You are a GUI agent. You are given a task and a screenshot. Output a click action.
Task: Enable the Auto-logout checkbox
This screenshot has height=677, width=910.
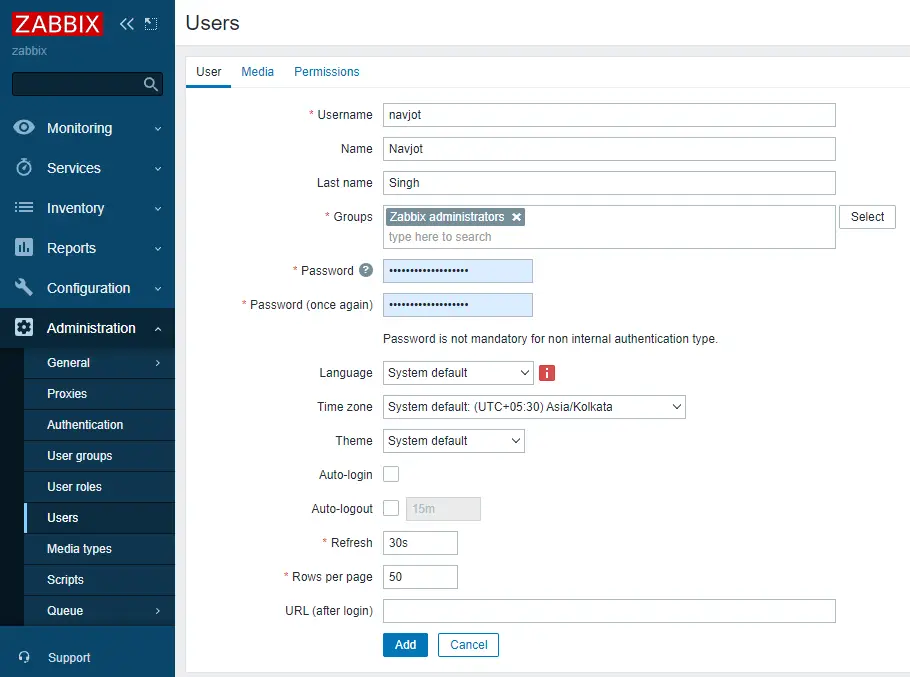390,508
